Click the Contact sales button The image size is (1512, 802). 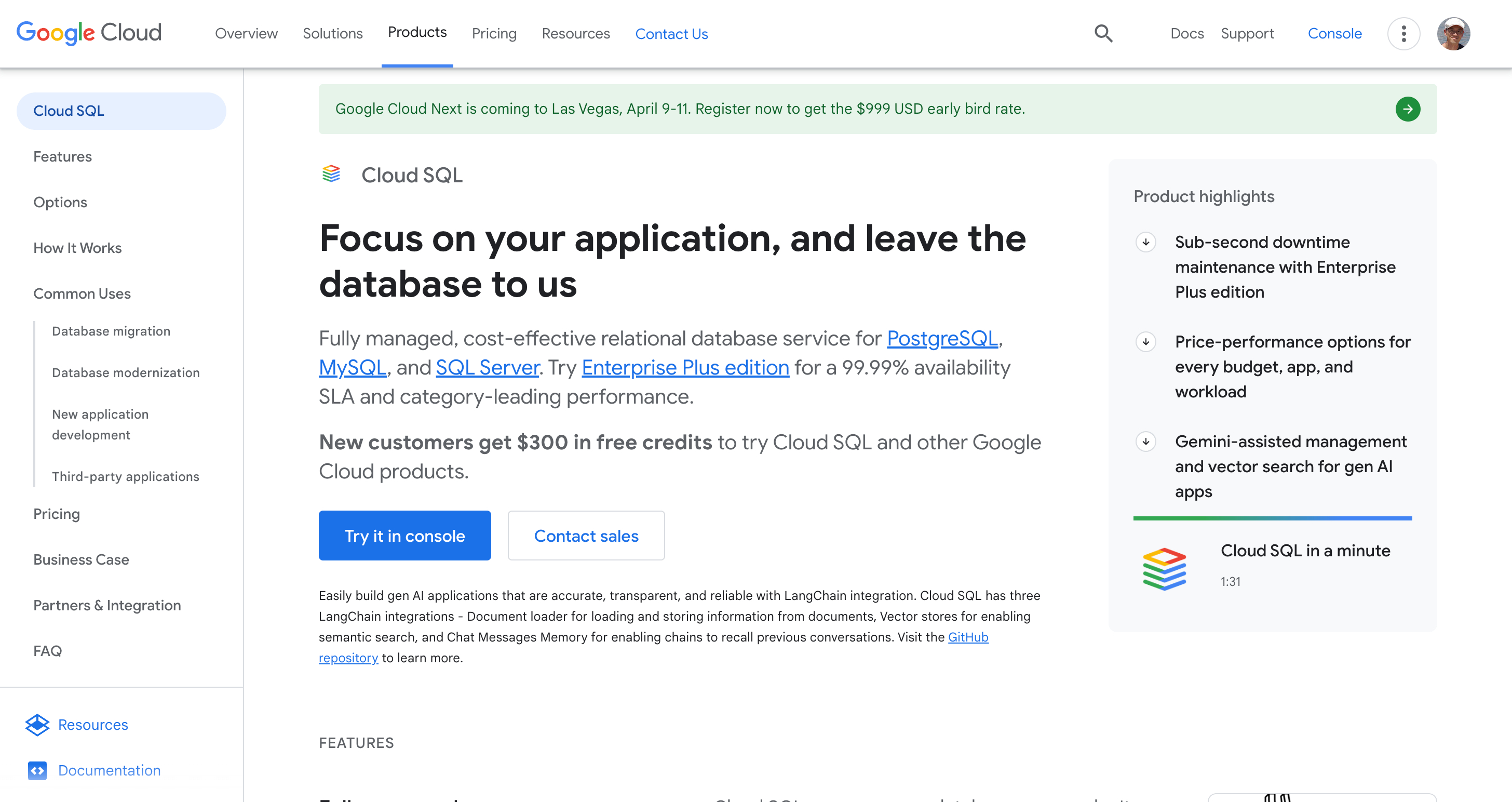tap(586, 536)
